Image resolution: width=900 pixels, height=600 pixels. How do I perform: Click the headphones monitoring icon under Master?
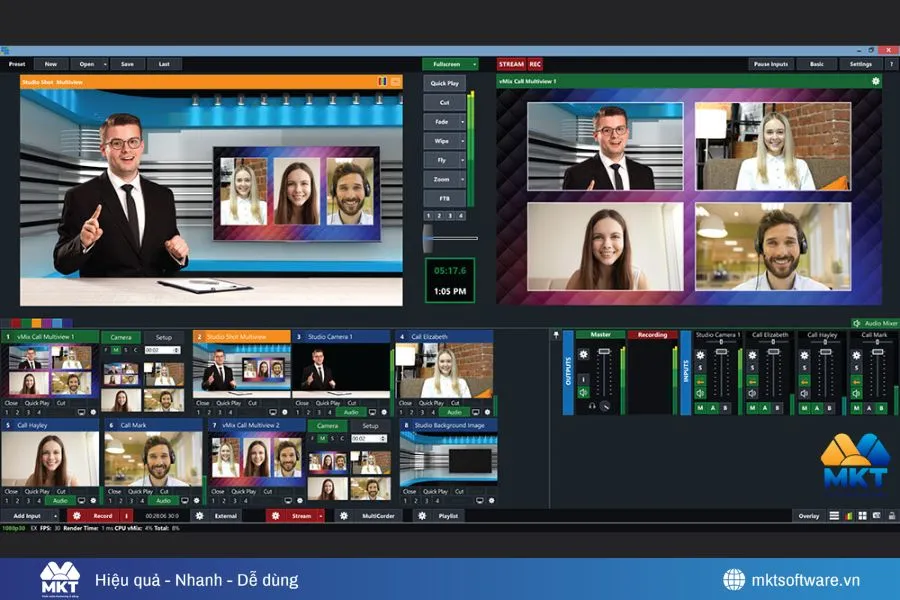[591, 404]
